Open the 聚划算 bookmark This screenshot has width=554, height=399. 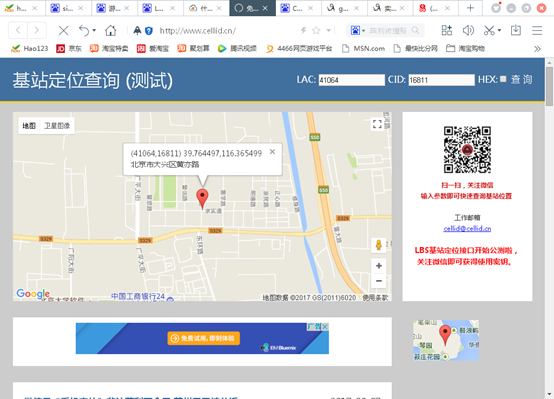click(x=193, y=48)
